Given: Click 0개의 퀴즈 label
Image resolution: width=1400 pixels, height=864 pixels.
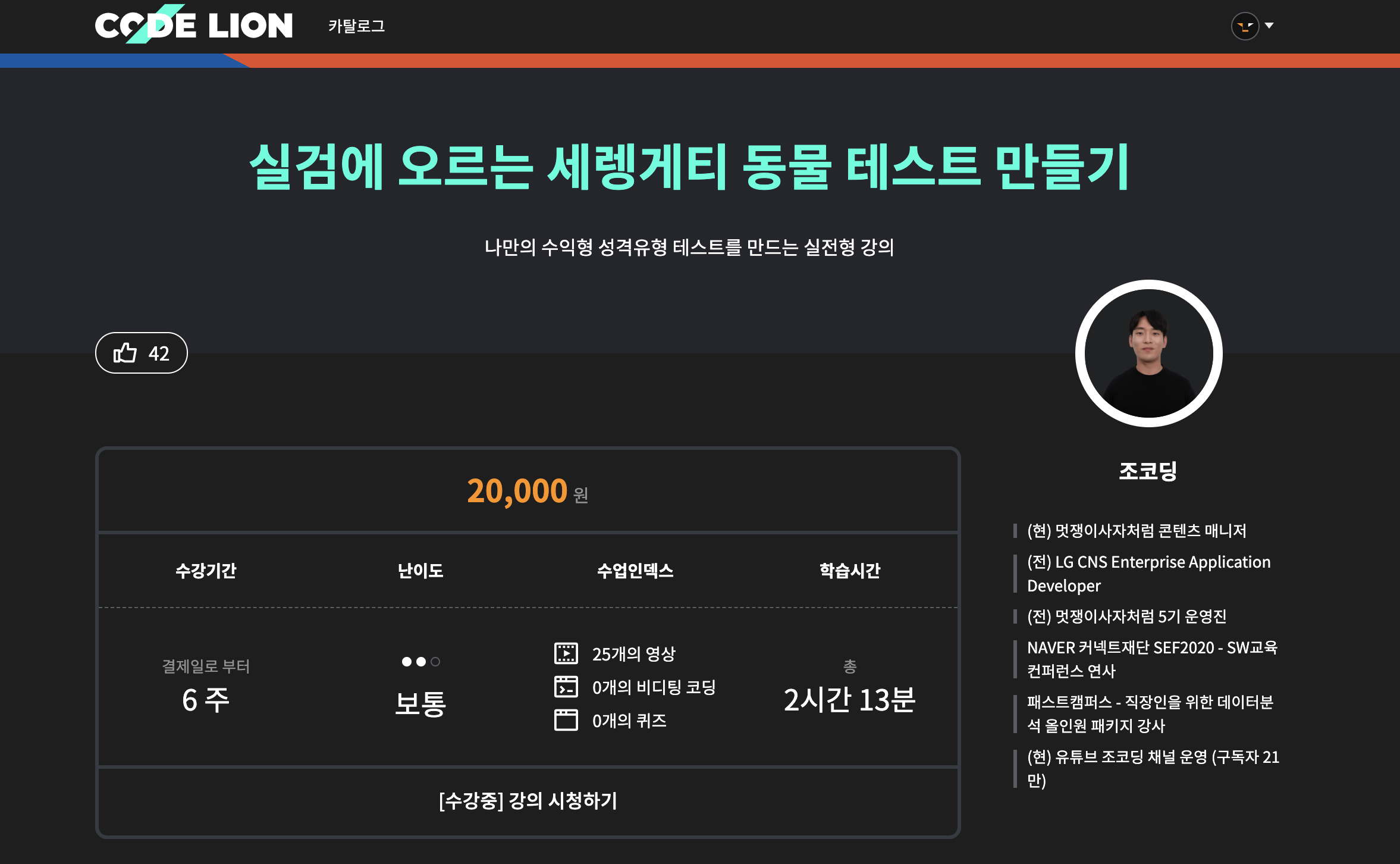Looking at the screenshot, I should pyautogui.click(x=629, y=721).
